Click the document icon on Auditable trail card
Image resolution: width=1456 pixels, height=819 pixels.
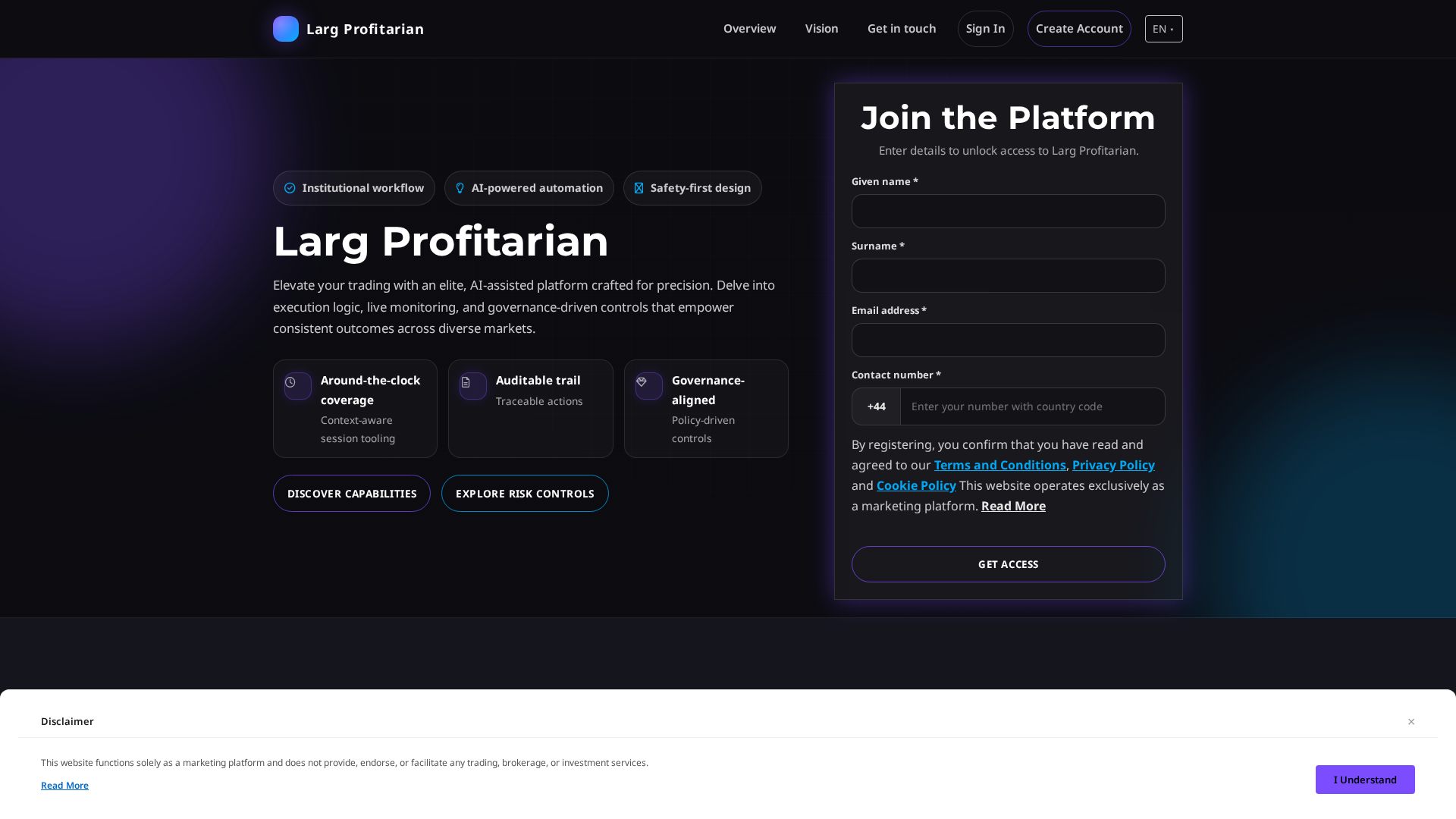point(472,385)
